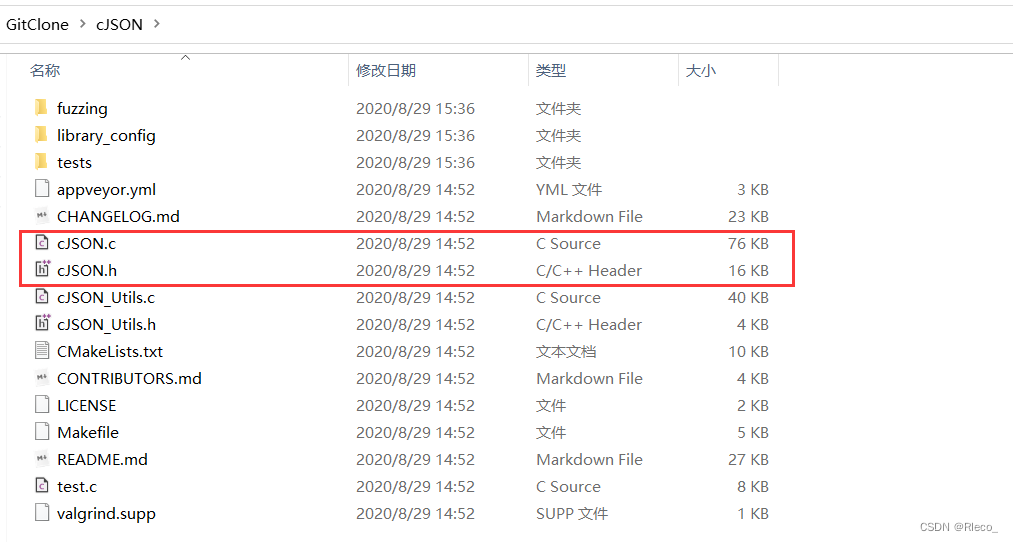Select the CONTRIBUTORS.md file name
1013x542 pixels.
(x=129, y=379)
